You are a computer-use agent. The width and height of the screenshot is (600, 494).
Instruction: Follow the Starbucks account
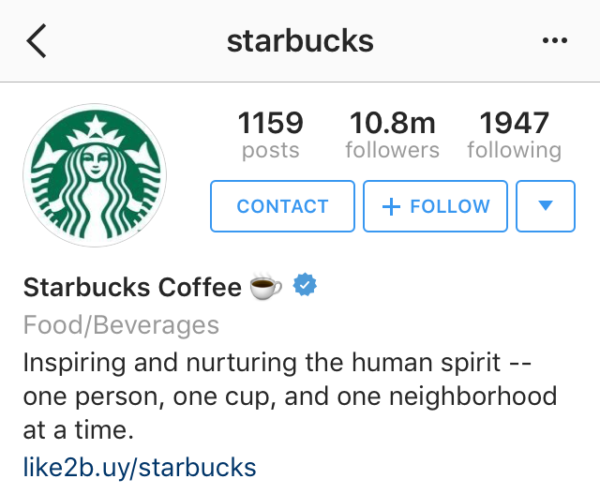click(x=435, y=206)
